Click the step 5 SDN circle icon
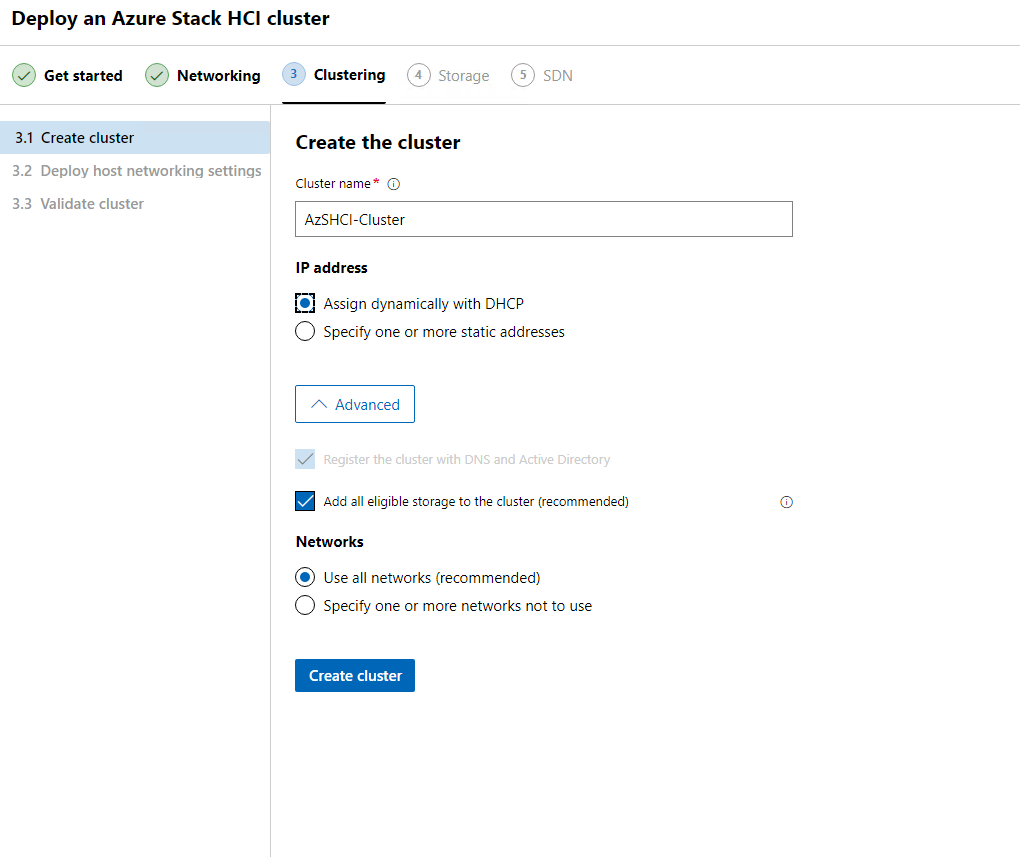The height and width of the screenshot is (857, 1020). point(523,76)
